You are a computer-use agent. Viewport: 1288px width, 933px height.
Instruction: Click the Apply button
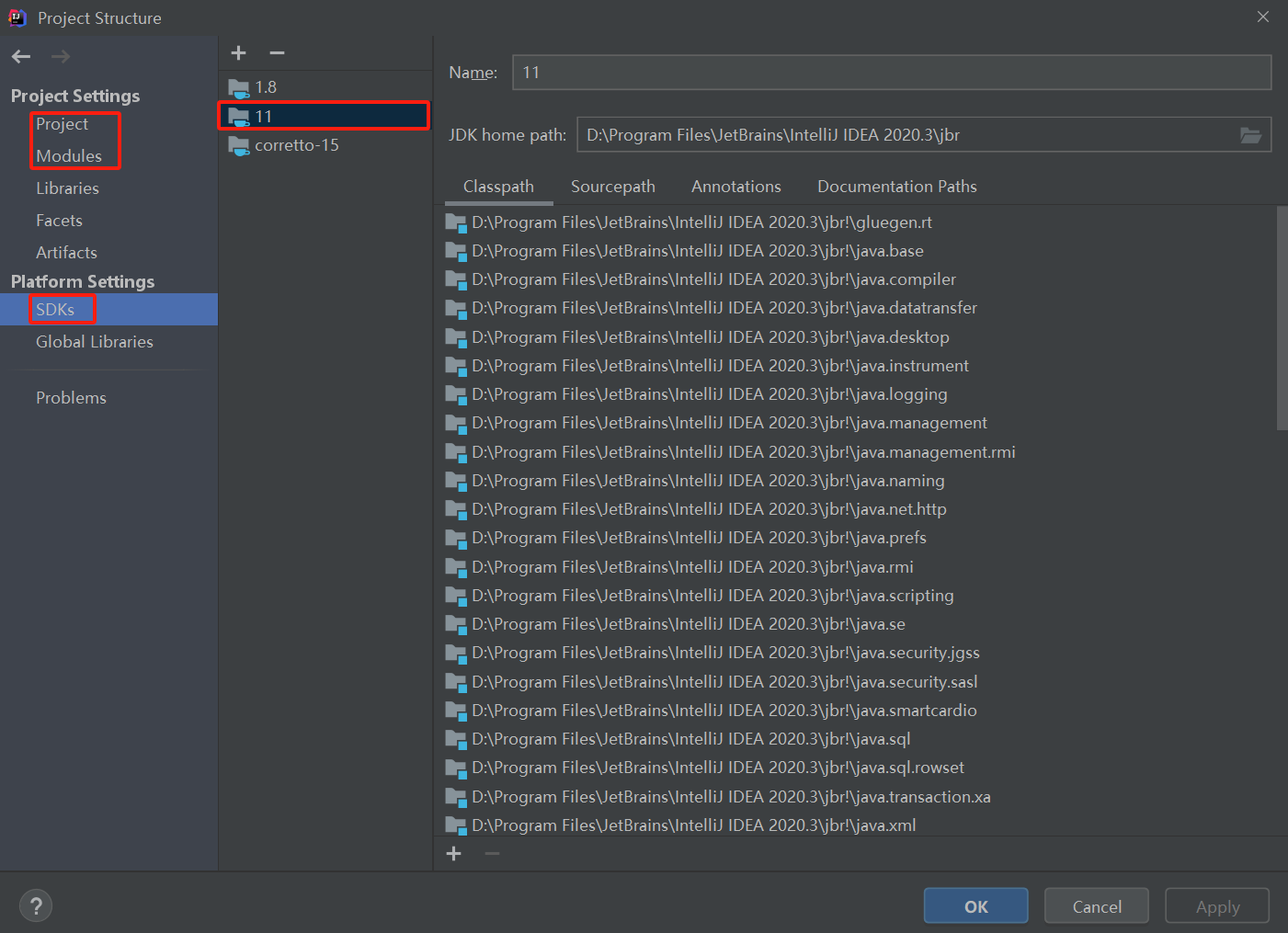1217,906
